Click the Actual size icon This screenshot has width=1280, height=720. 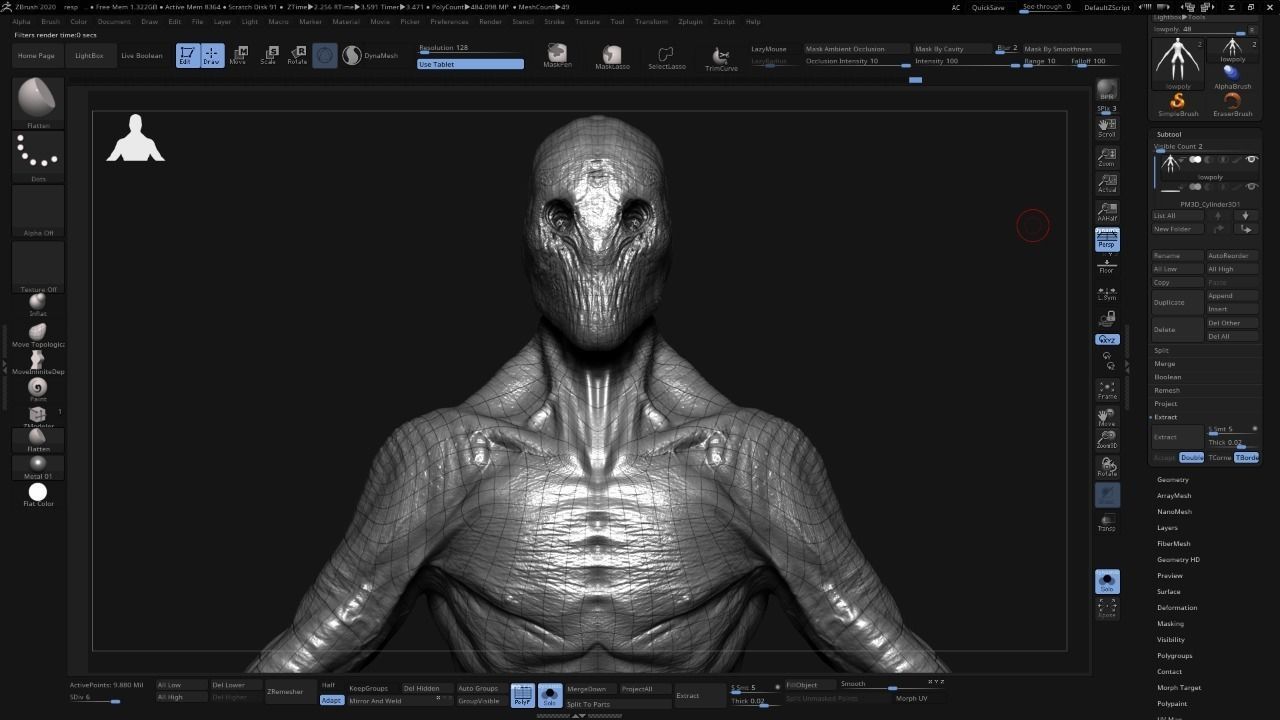pos(1106,183)
